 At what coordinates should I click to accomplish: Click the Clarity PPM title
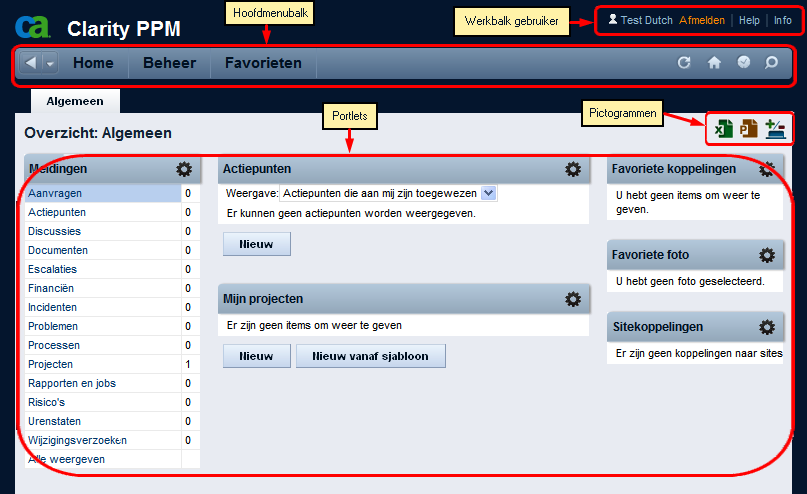[124, 29]
